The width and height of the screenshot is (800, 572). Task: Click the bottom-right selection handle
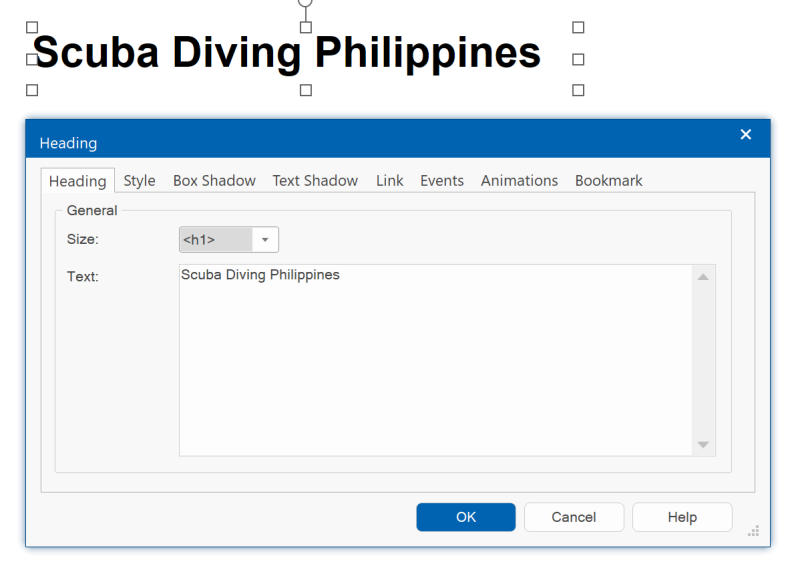578,90
